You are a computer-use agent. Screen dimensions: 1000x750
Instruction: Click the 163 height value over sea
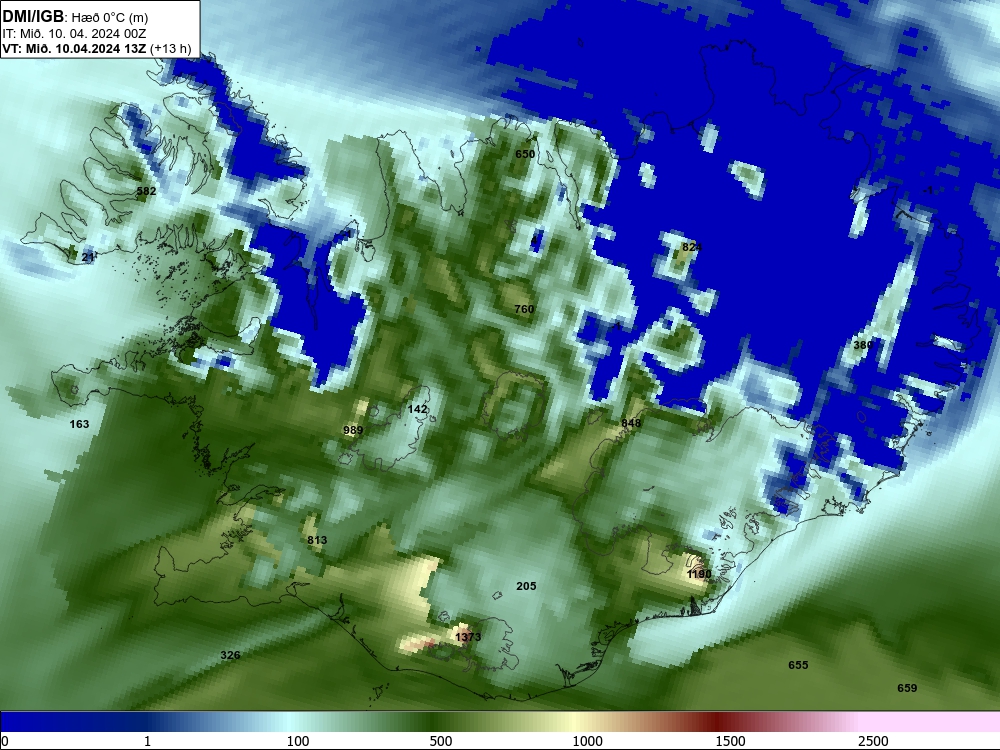[79, 423]
